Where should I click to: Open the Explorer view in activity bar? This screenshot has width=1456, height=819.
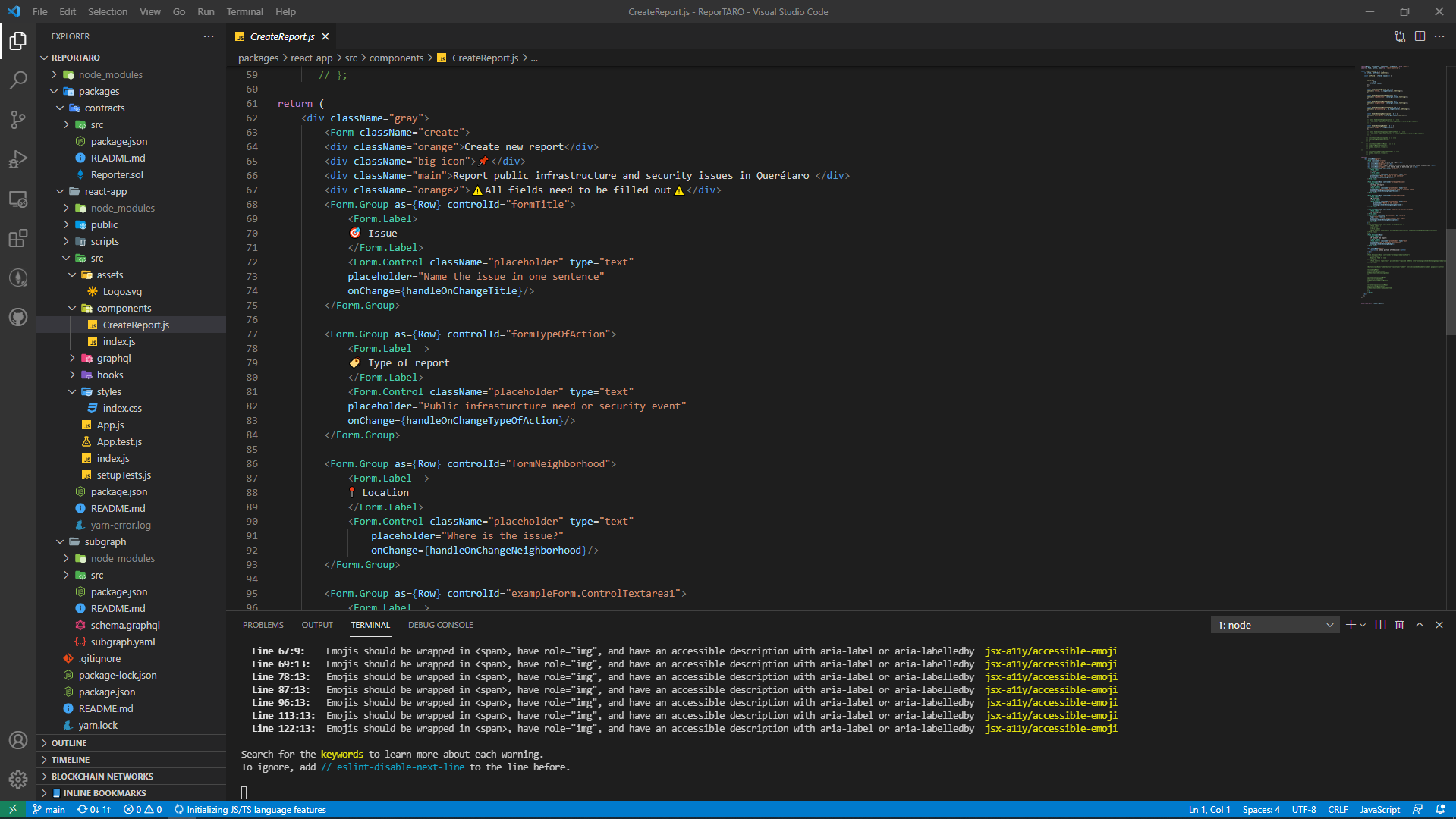point(18,41)
